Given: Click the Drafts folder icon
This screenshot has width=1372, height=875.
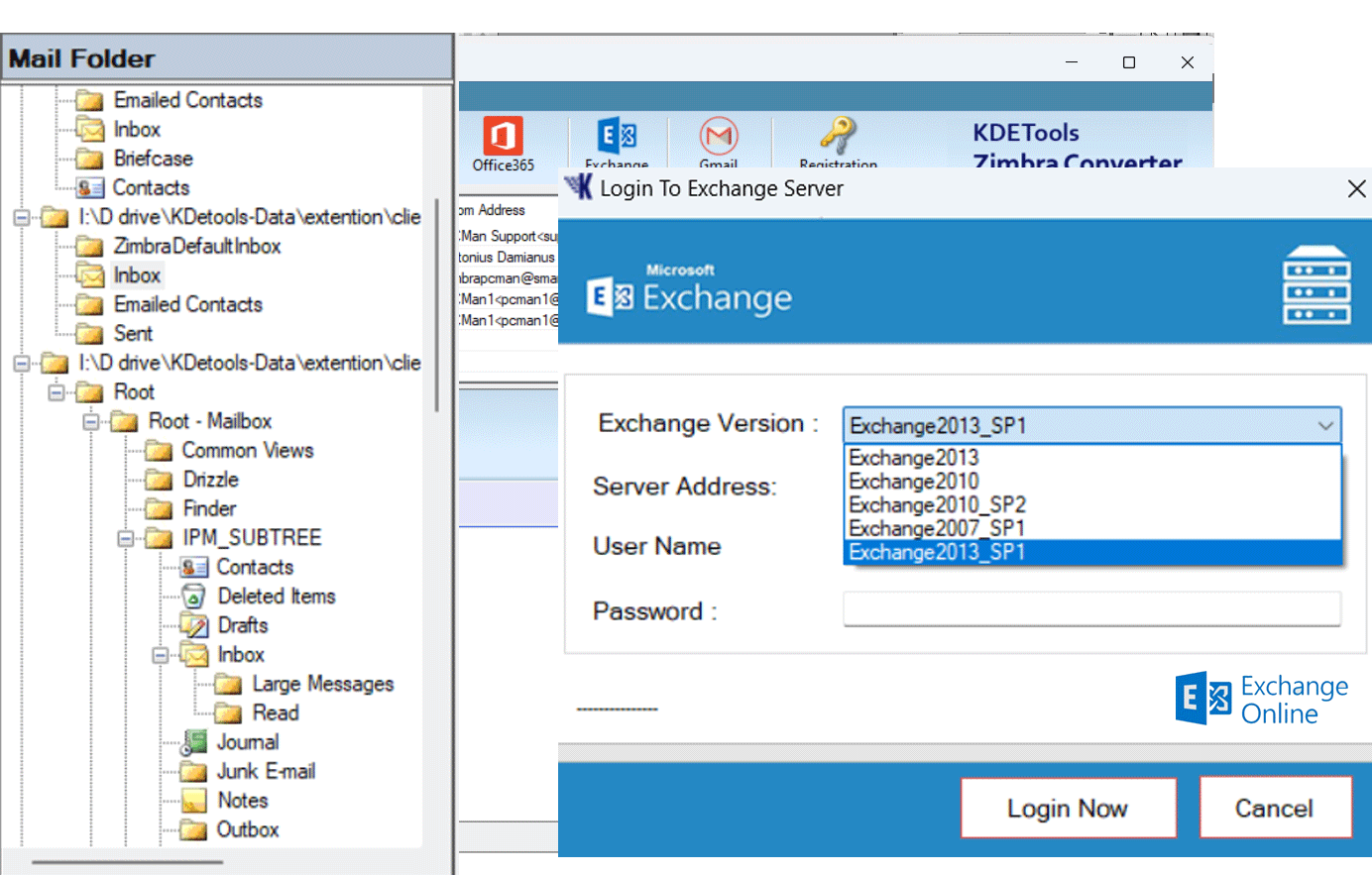Looking at the screenshot, I should [x=193, y=625].
